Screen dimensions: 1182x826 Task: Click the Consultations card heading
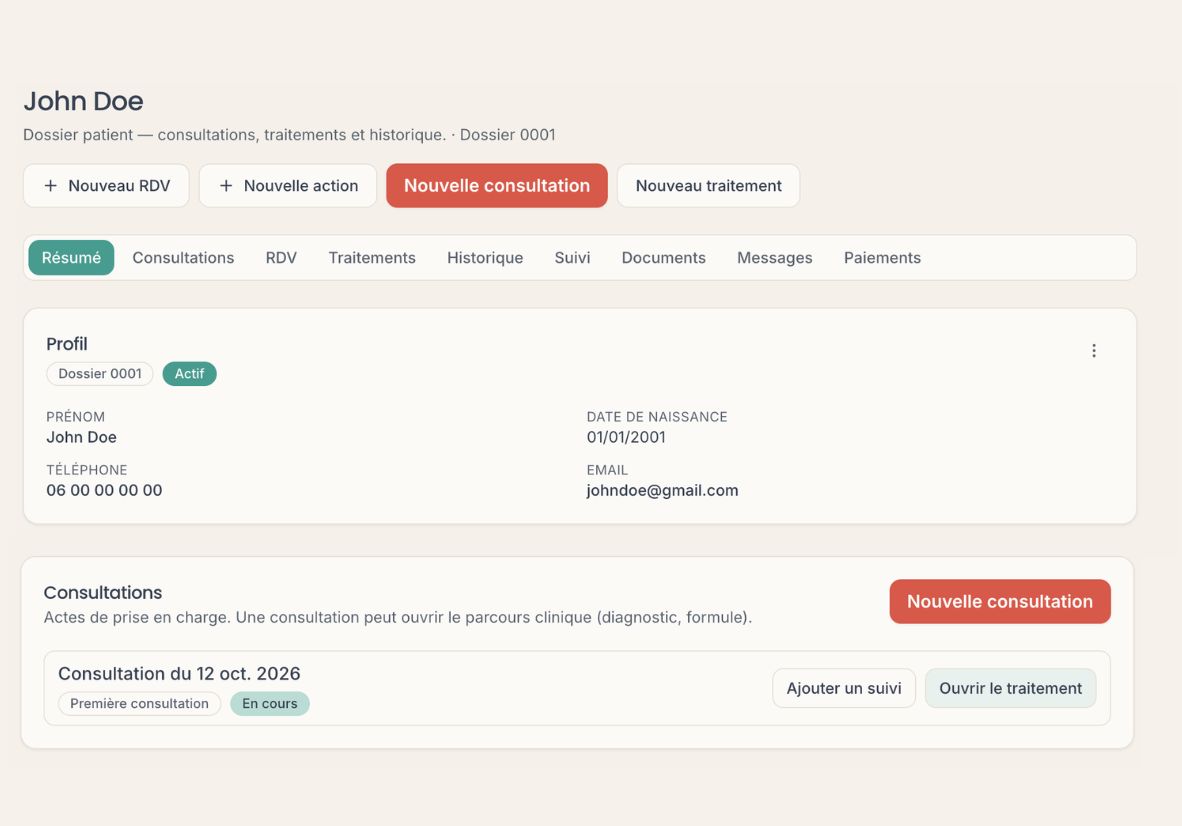[103, 592]
